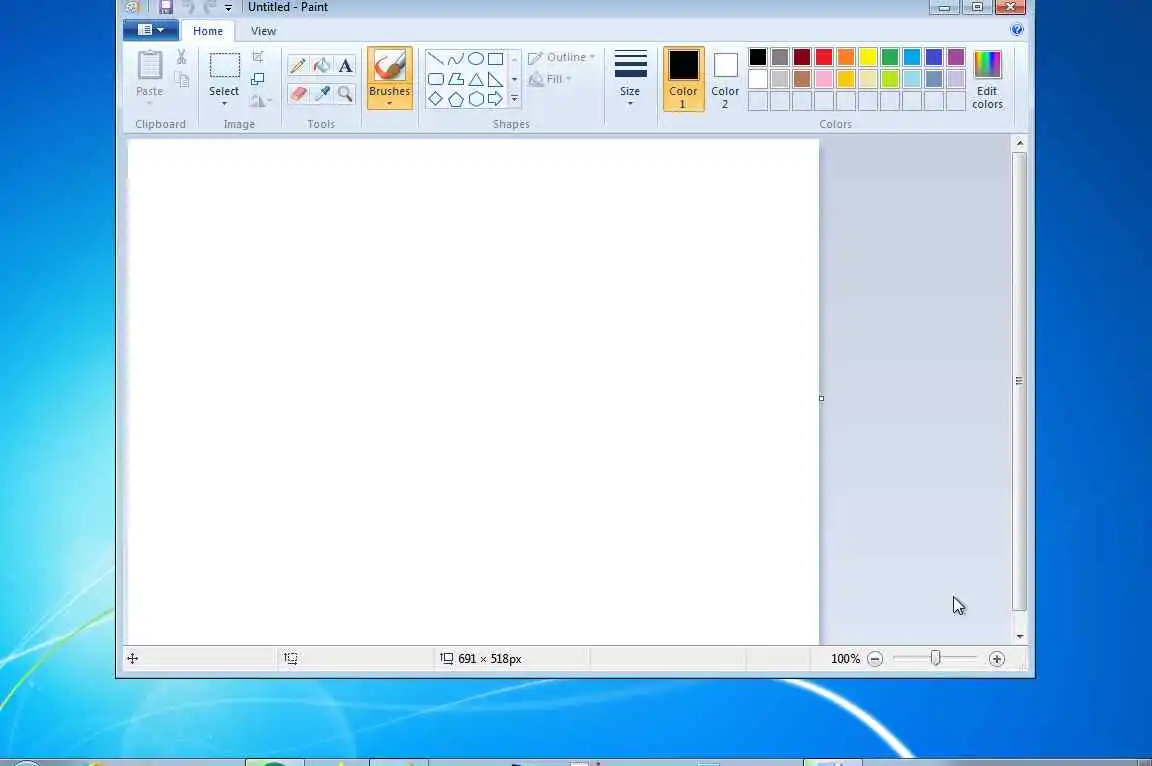Choose the Line shape
This screenshot has width=1152, height=766.
tap(436, 59)
